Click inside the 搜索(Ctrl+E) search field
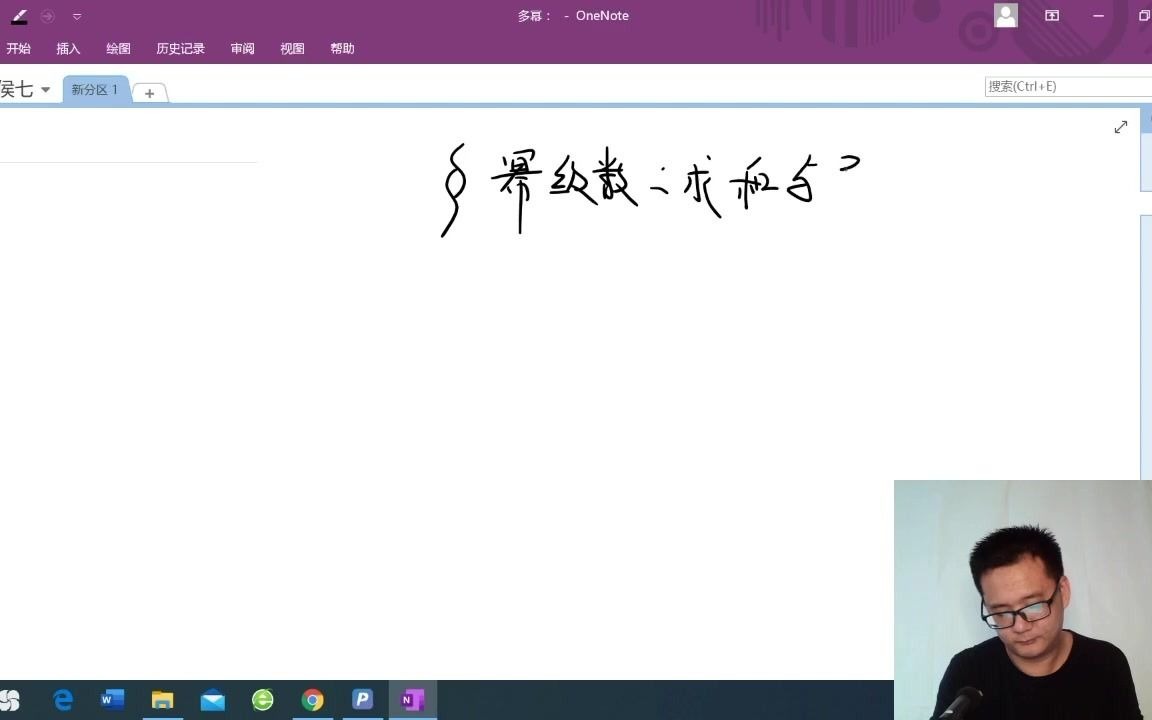The image size is (1152, 720). pos(1060,86)
